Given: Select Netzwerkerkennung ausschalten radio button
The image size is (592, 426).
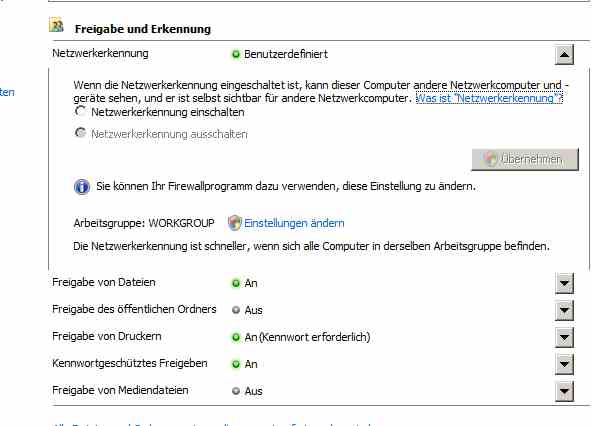Looking at the screenshot, I should pyautogui.click(x=80, y=133).
